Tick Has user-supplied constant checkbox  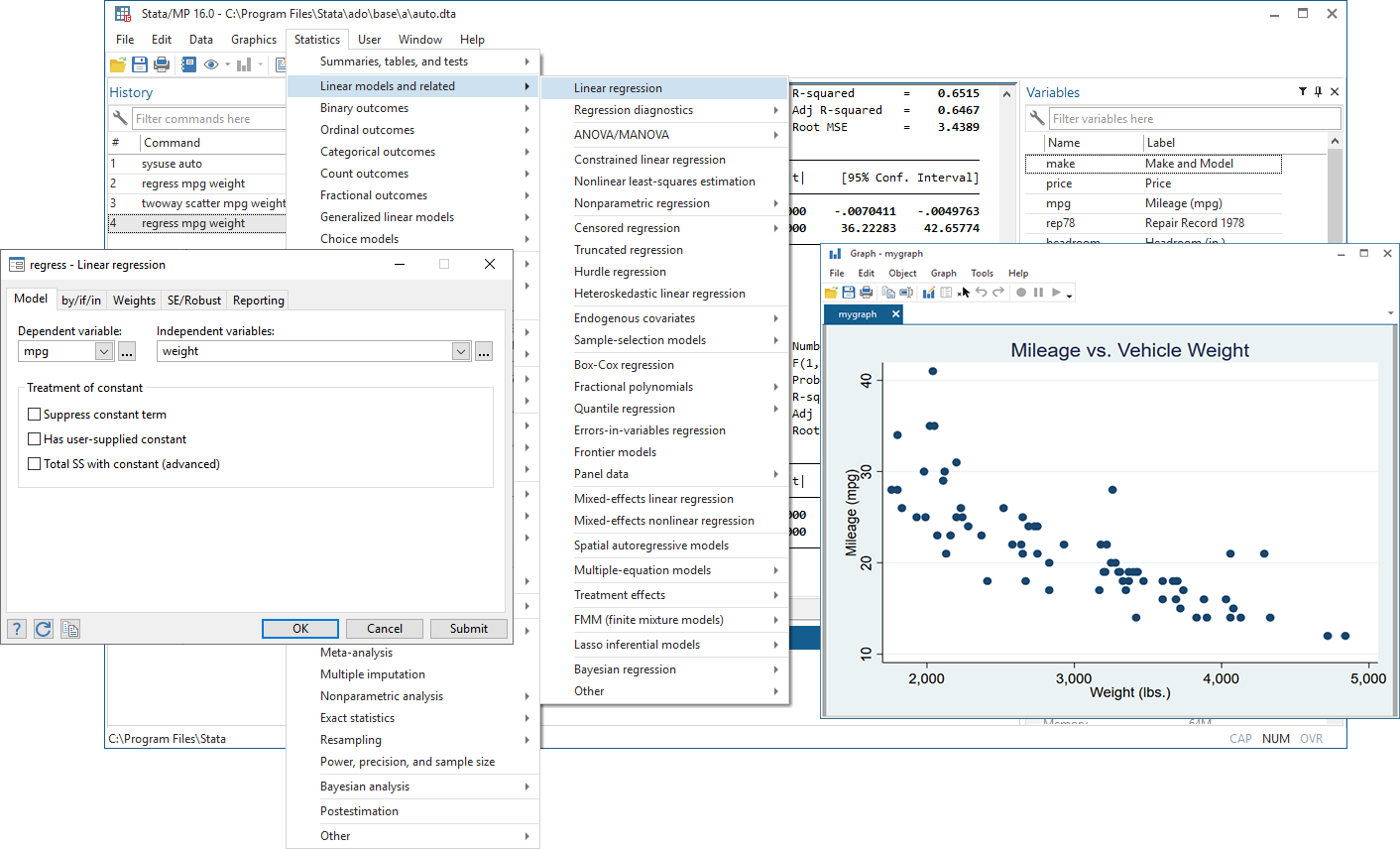click(x=35, y=439)
